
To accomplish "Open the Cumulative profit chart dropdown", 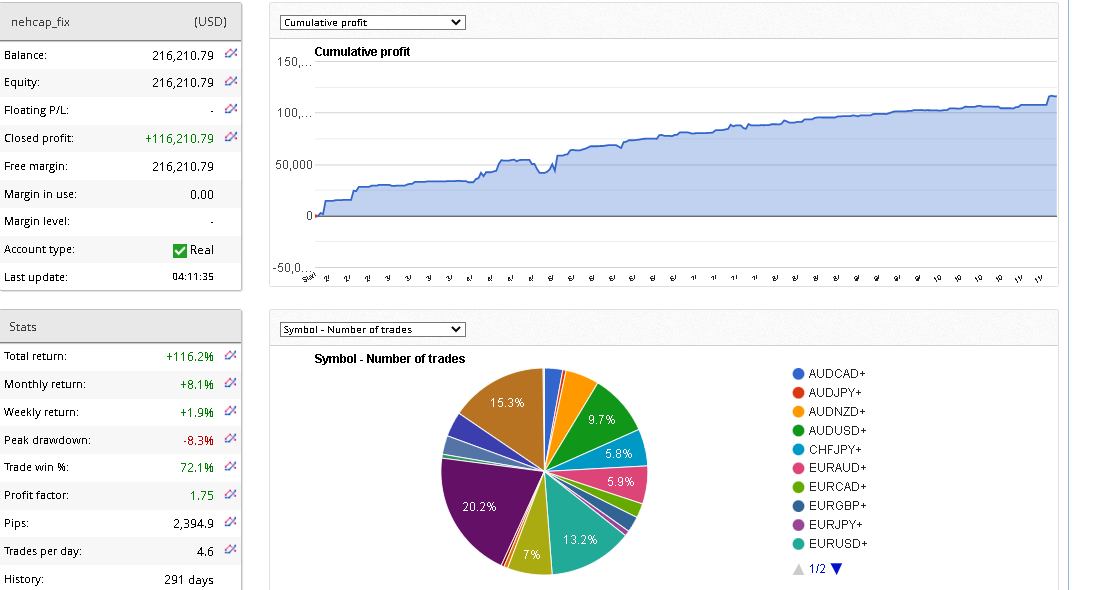I will tap(372, 22).
